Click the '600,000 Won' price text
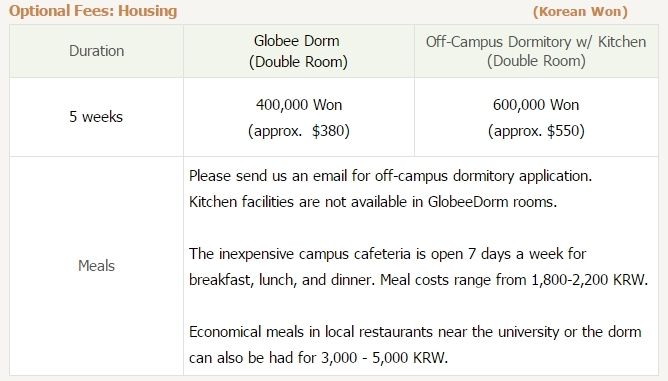668x381 pixels. coord(536,105)
